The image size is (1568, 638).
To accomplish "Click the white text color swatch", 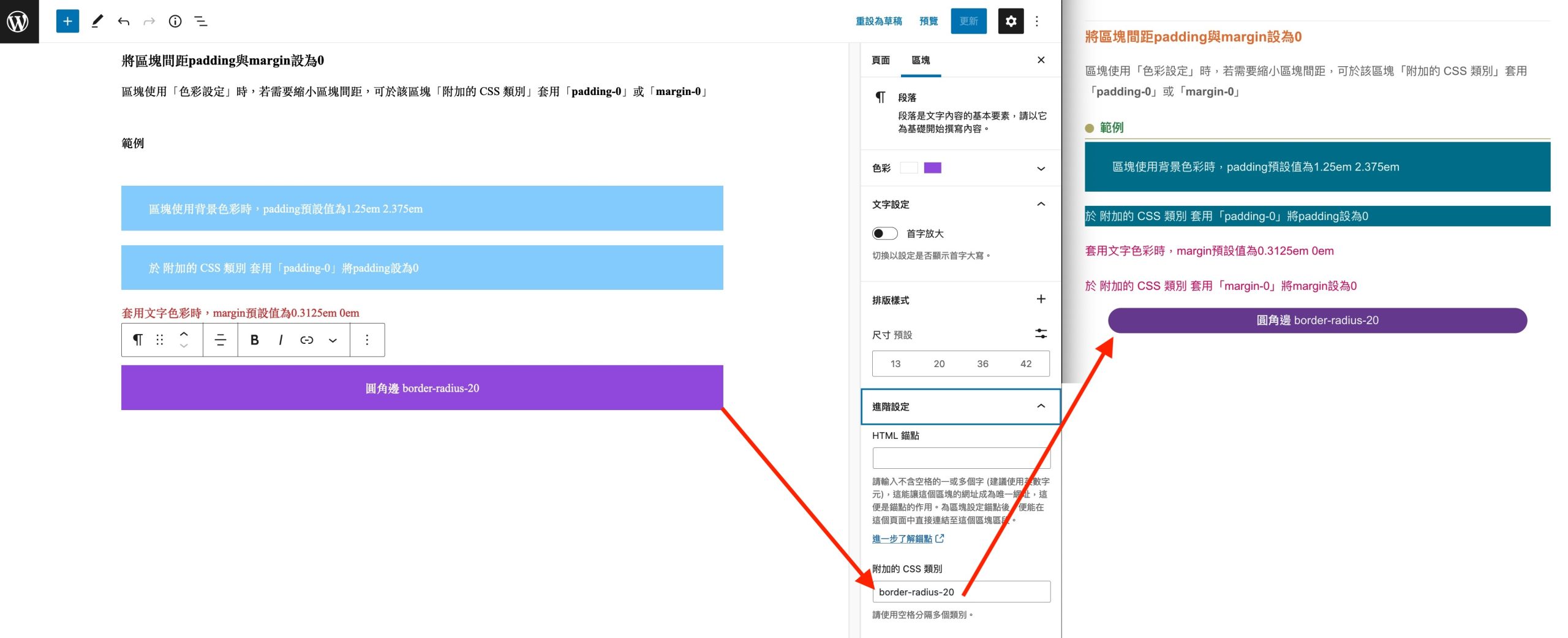I will (909, 168).
